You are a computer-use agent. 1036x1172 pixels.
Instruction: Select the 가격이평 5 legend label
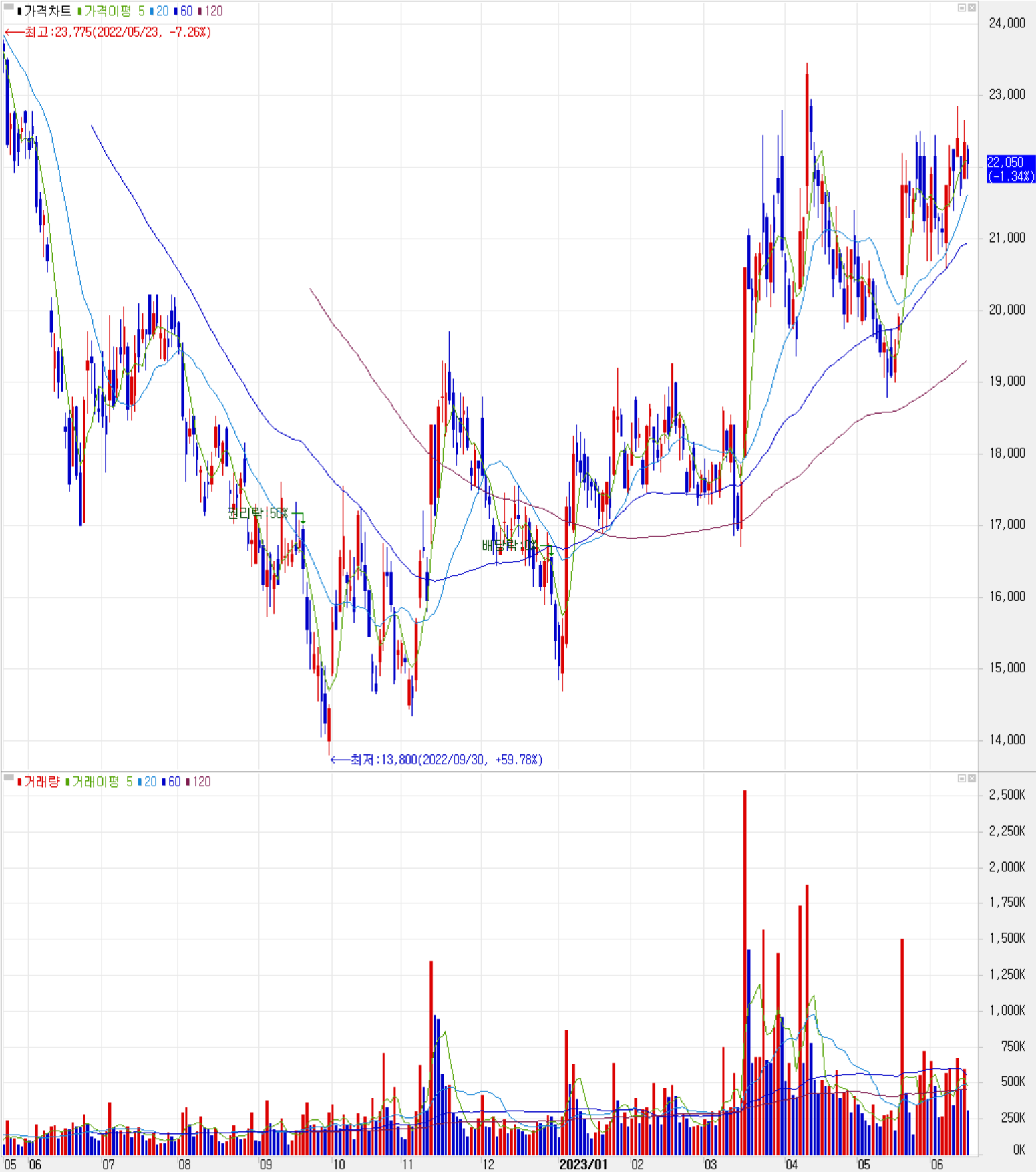111,11
